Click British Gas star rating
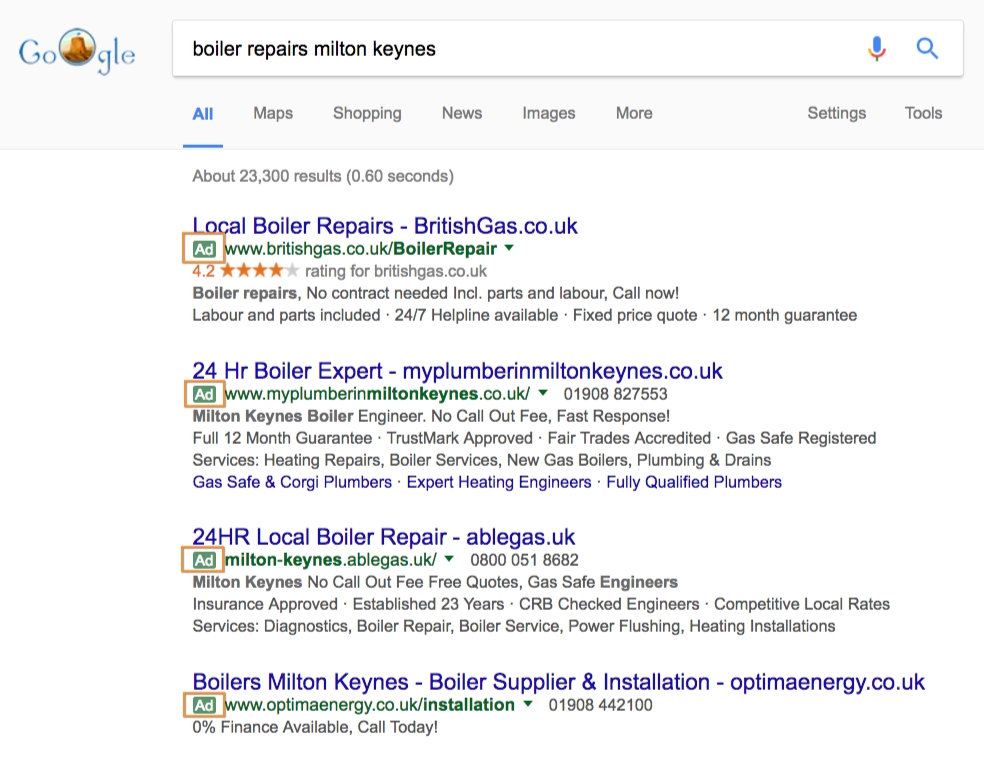Image resolution: width=984 pixels, height=759 pixels. (258, 271)
